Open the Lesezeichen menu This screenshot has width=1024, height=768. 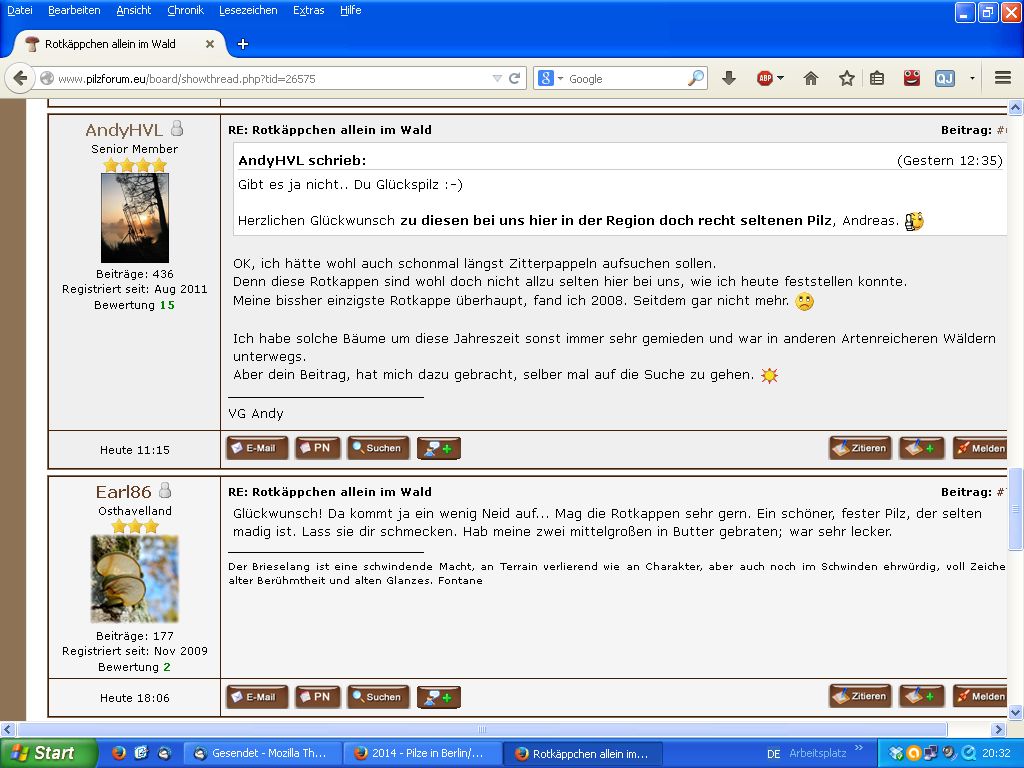click(x=248, y=10)
